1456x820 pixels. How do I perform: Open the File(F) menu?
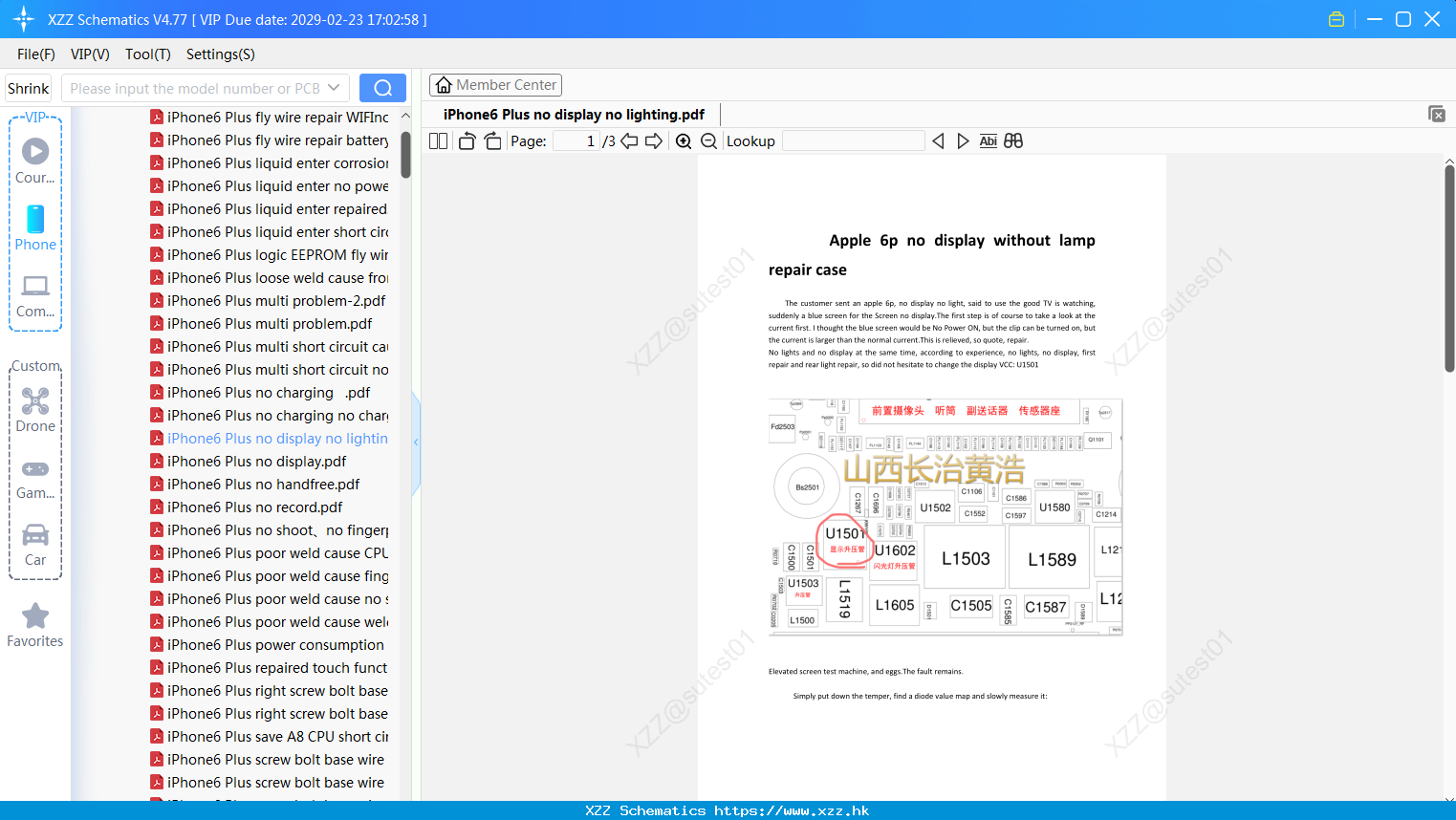[36, 54]
